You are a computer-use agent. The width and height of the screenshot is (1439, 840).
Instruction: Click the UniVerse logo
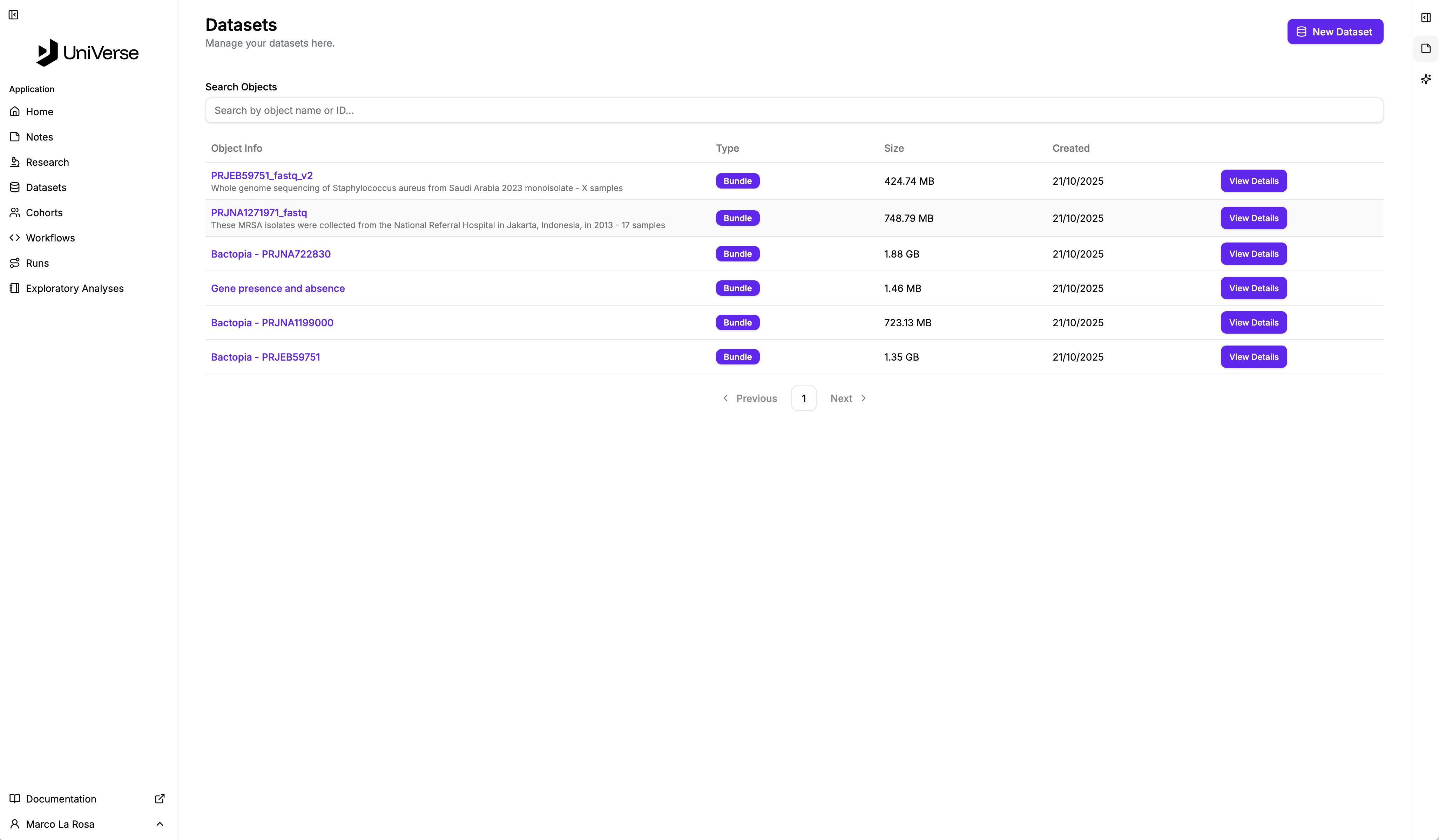[87, 53]
